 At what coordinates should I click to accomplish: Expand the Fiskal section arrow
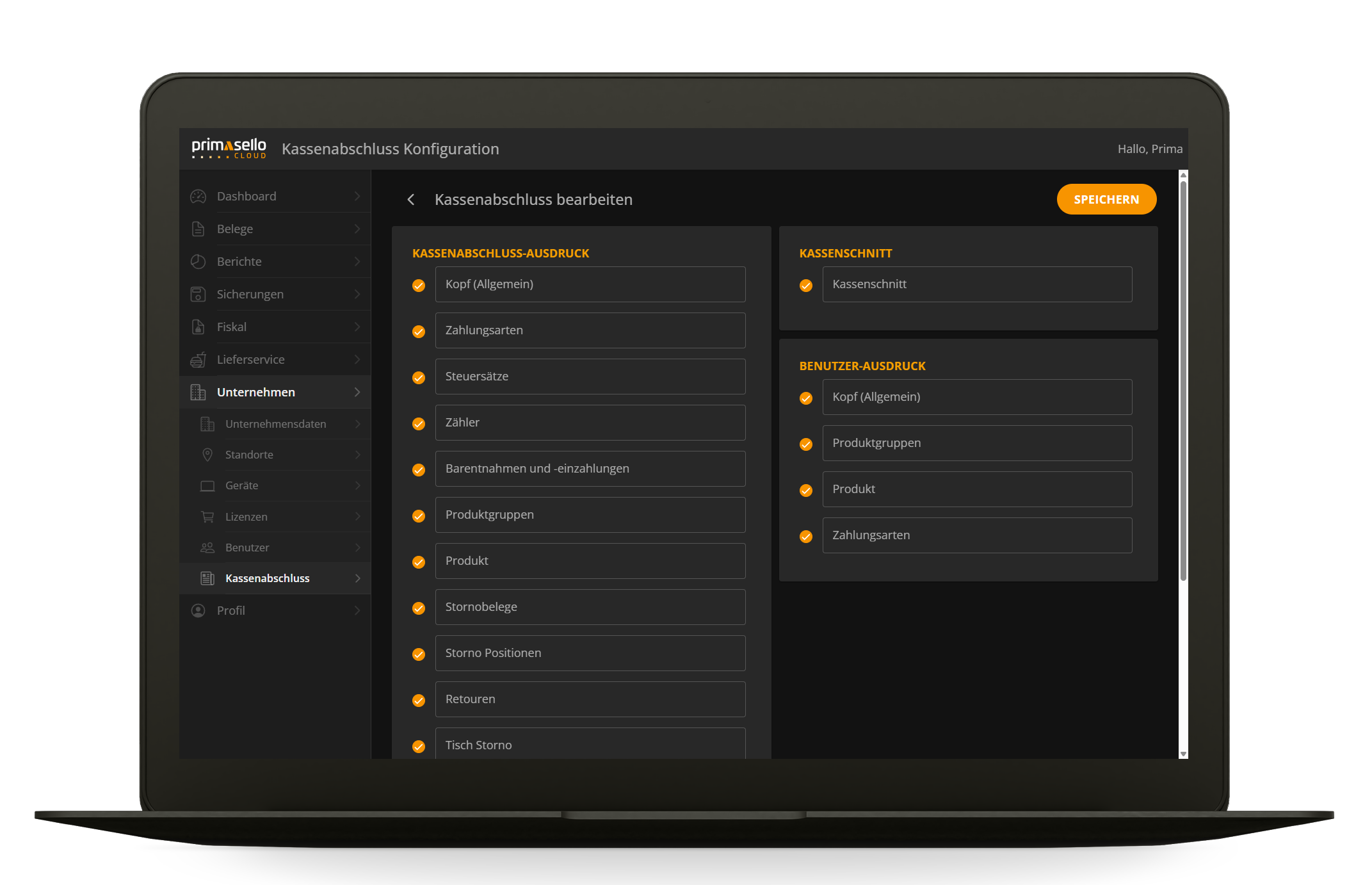(x=357, y=327)
